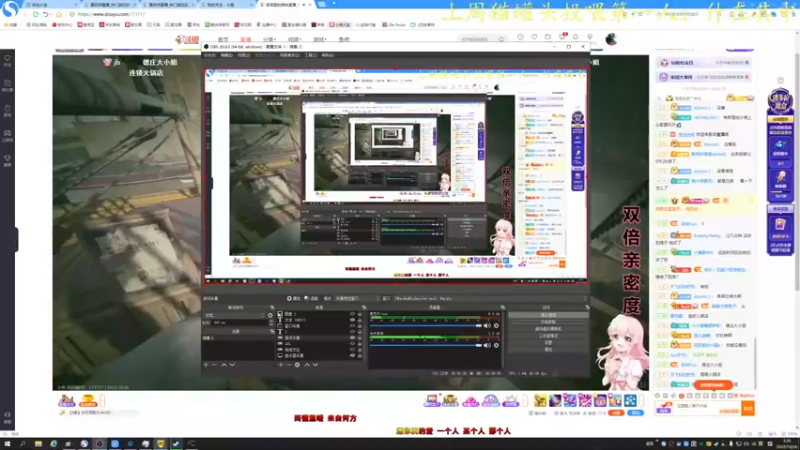Mute the upper audio mixer channel
Image resolution: width=800 pixels, height=450 pixels.
tap(487, 326)
